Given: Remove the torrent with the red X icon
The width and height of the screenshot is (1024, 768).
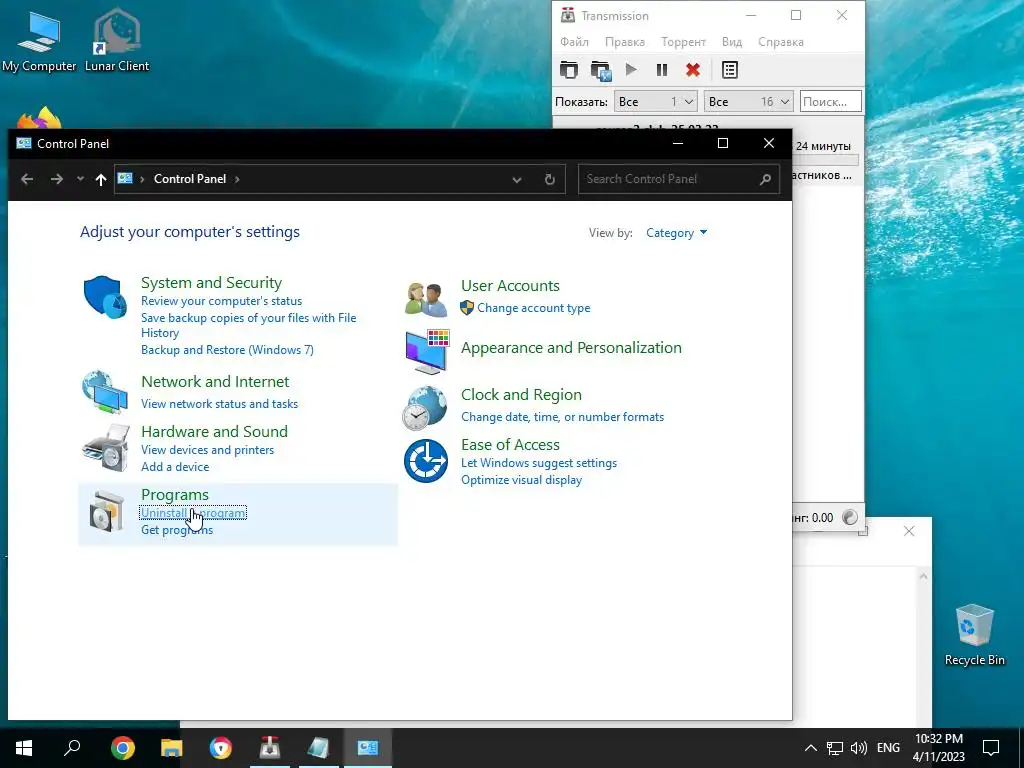Looking at the screenshot, I should 693,70.
